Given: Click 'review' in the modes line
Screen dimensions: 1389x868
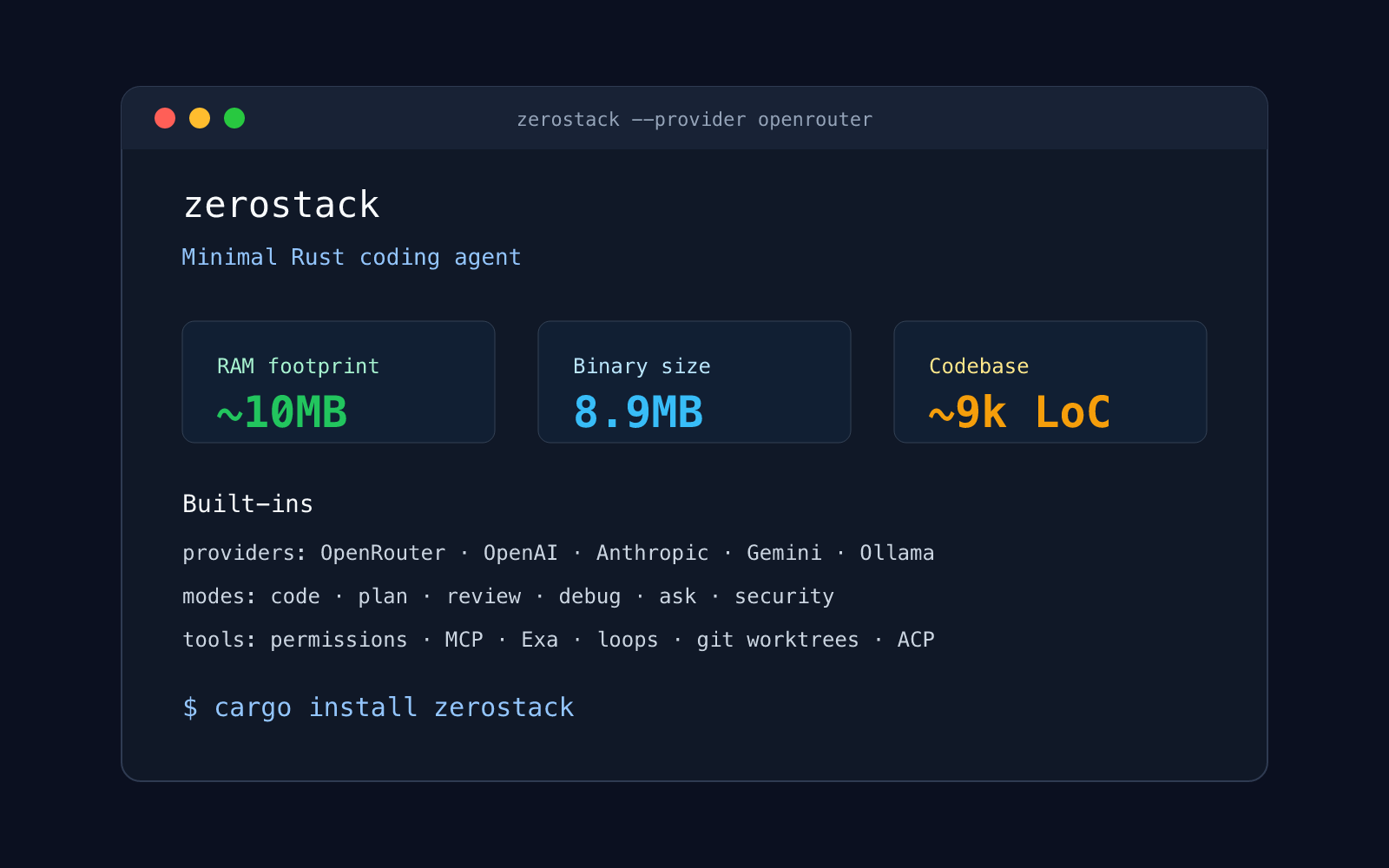Looking at the screenshot, I should click(484, 597).
